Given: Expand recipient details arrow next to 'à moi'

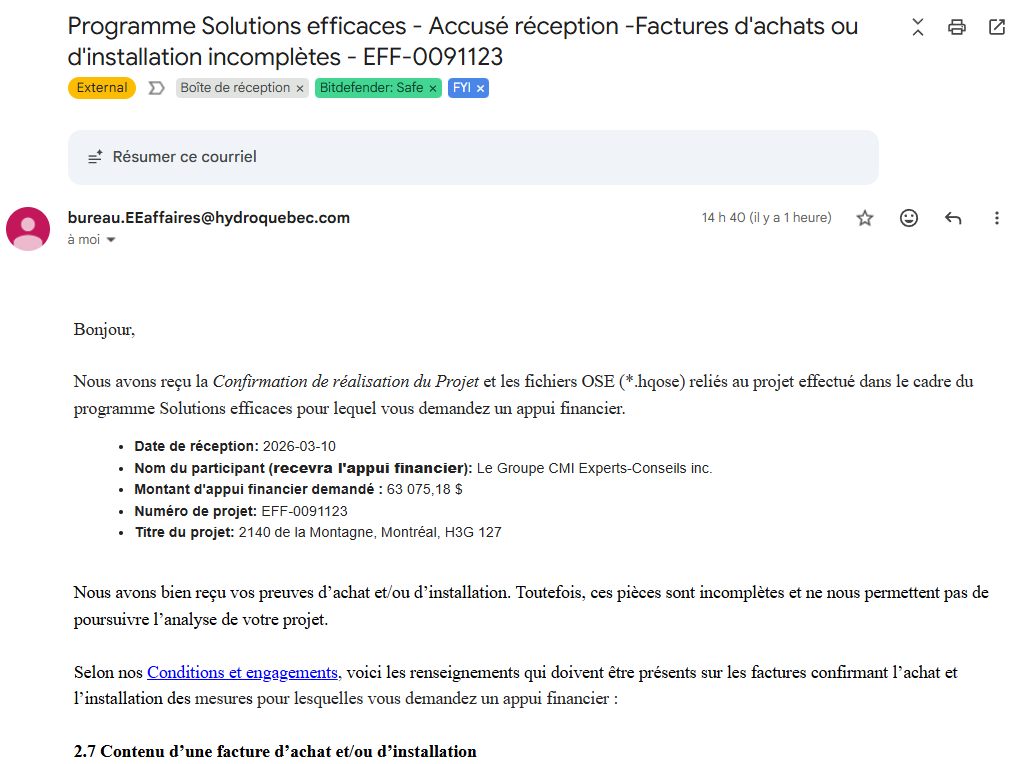Looking at the screenshot, I should (111, 240).
